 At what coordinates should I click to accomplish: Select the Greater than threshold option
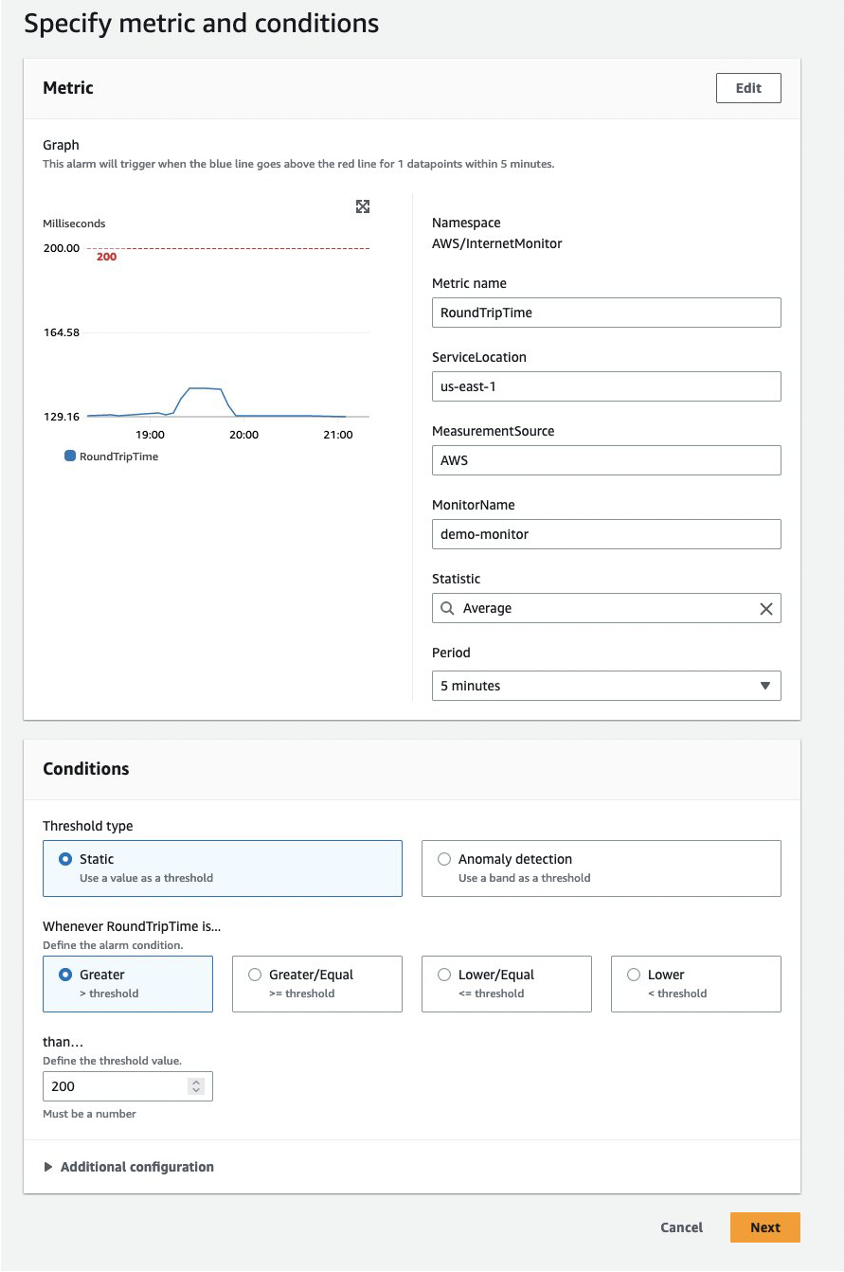tap(66, 975)
